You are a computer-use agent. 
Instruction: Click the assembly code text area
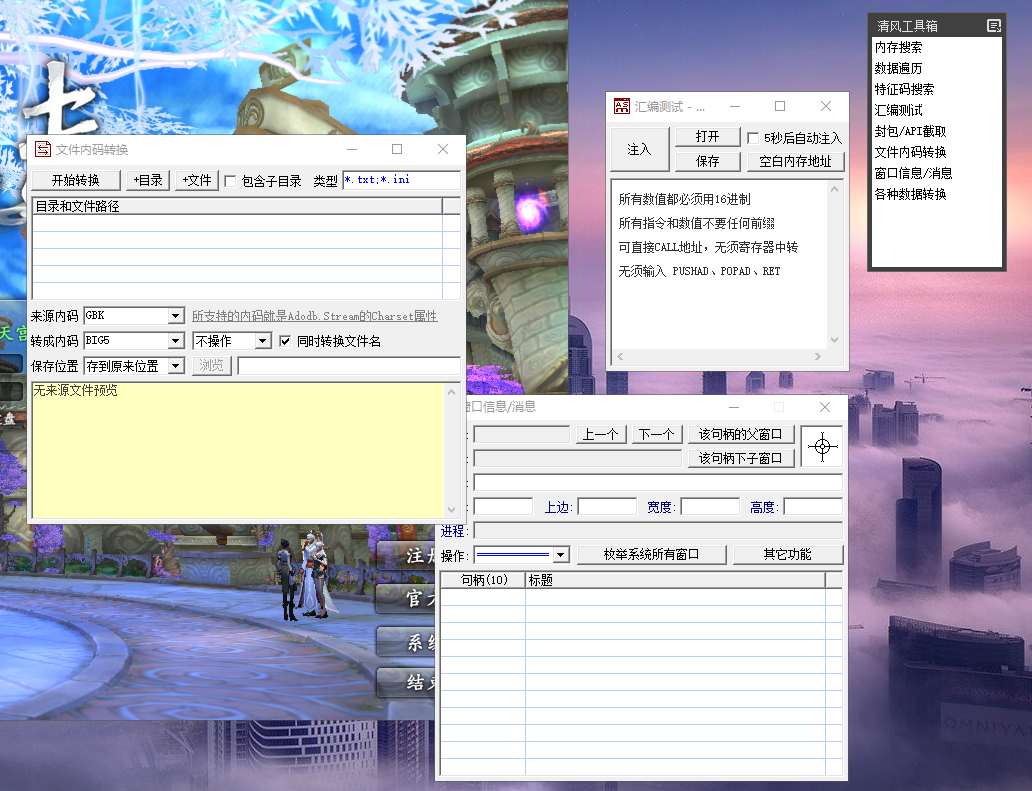pos(719,263)
